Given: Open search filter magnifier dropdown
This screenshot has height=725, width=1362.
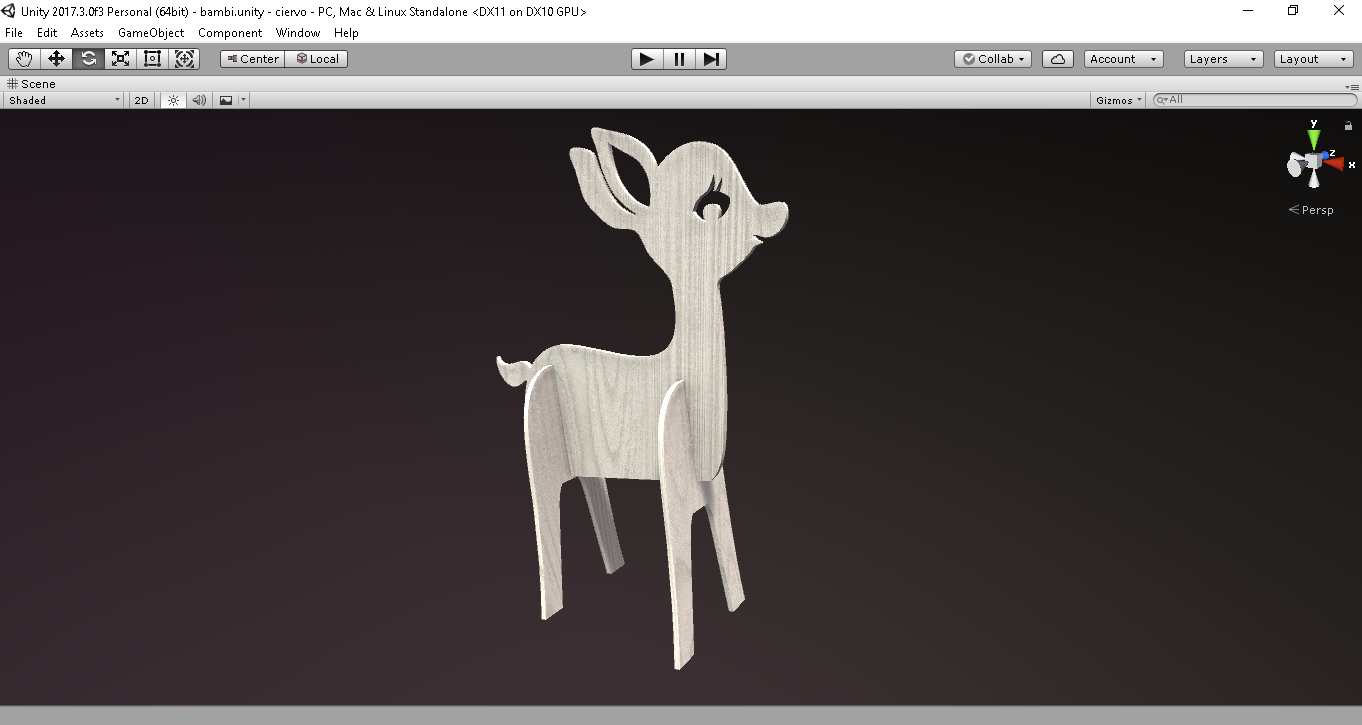Looking at the screenshot, I should click(x=1162, y=100).
